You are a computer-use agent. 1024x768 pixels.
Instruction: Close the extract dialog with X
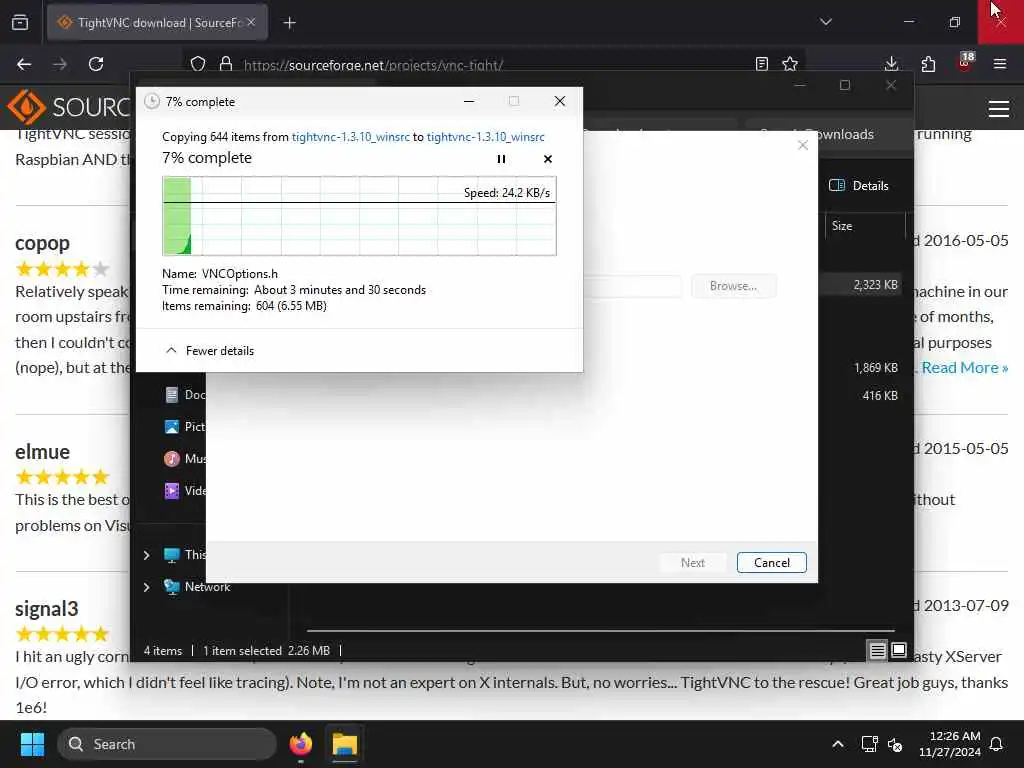click(803, 145)
